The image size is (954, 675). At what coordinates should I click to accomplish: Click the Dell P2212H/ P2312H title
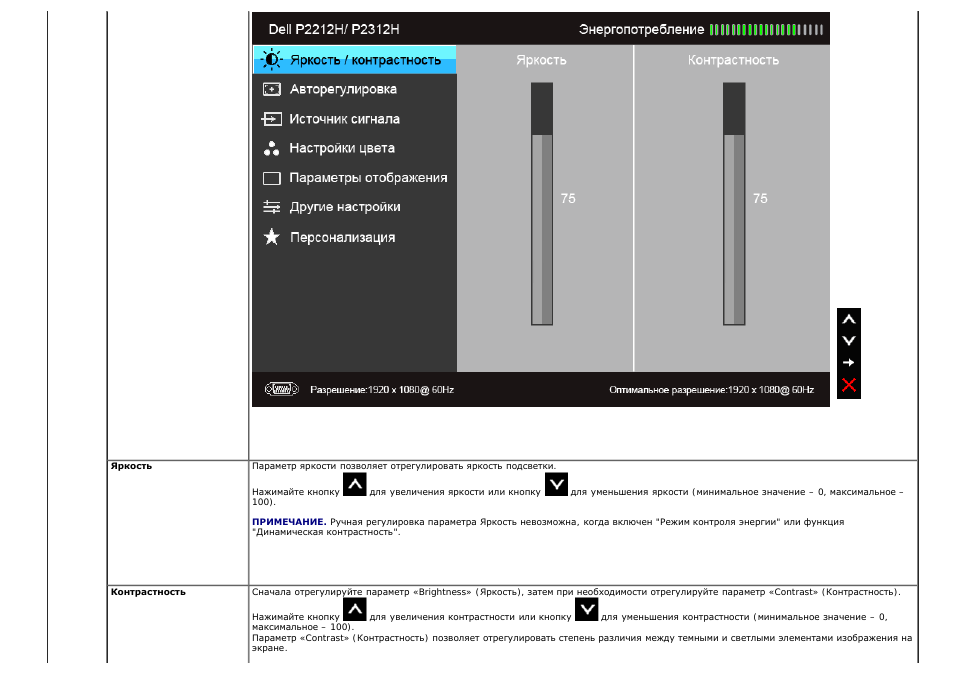click(x=333, y=29)
